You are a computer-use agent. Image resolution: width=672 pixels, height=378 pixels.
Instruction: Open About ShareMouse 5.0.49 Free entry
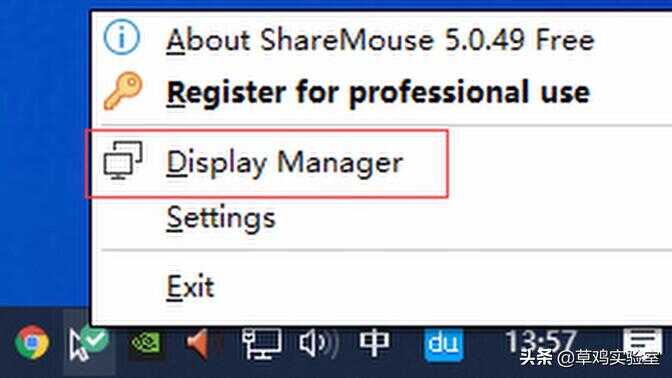381,40
